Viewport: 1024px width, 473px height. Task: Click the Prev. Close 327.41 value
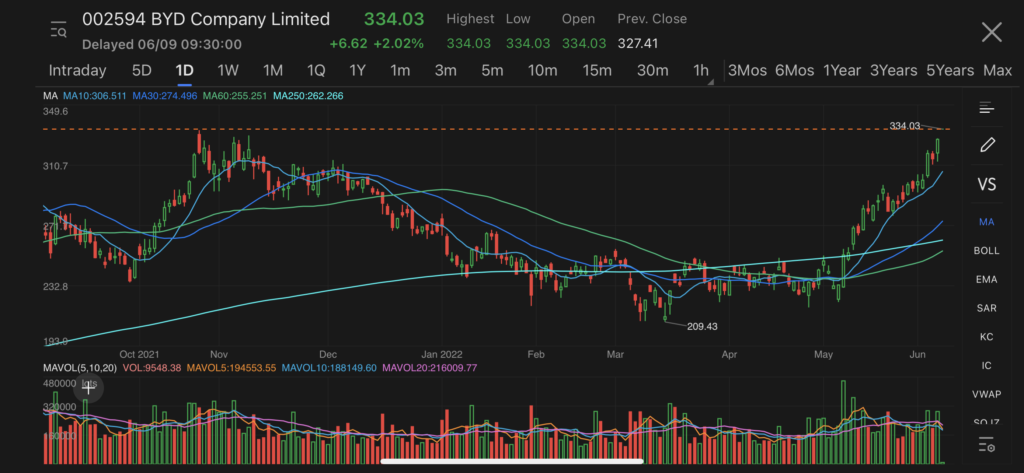coord(637,44)
